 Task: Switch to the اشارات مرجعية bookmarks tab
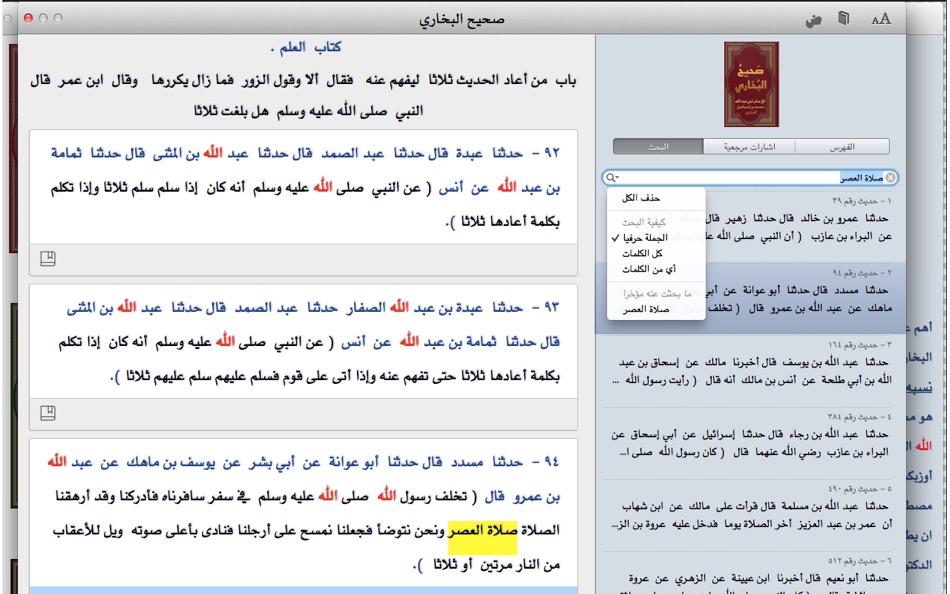click(749, 147)
